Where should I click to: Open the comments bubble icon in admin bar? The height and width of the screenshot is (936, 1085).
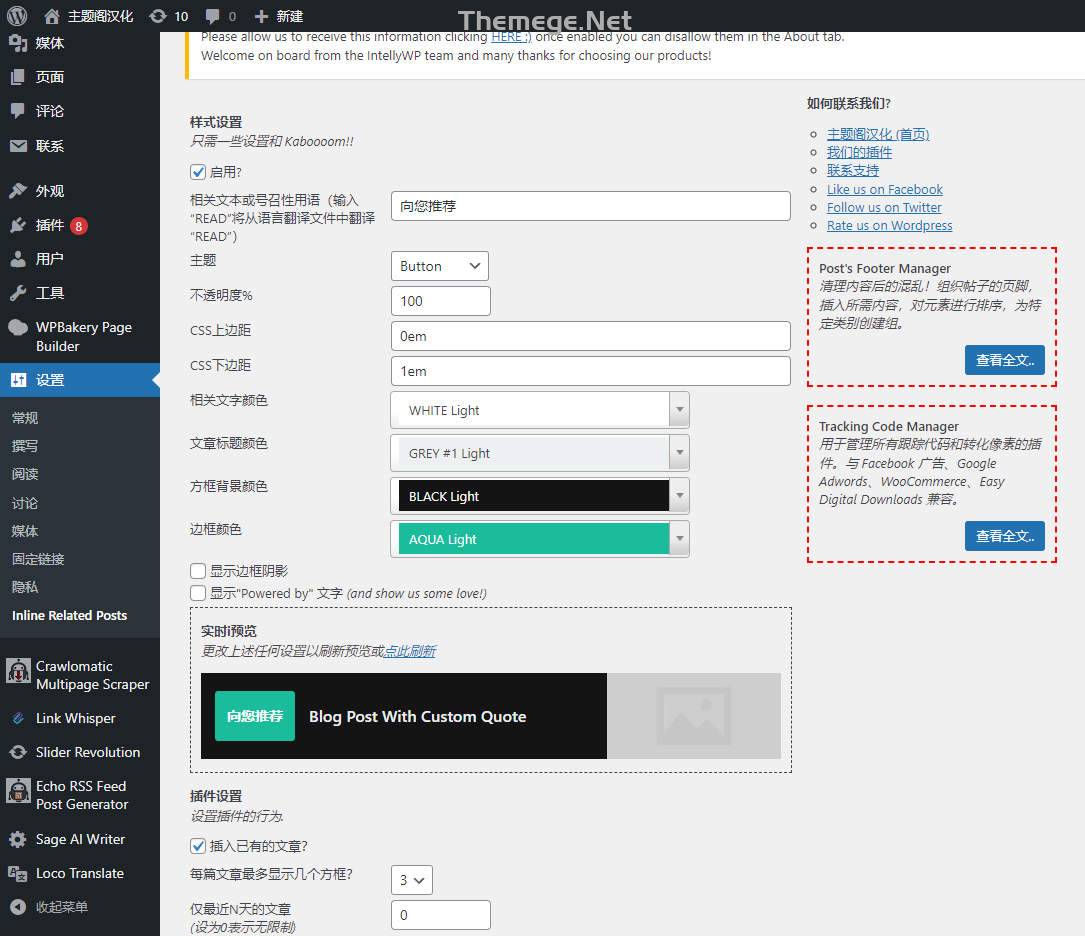[x=213, y=16]
